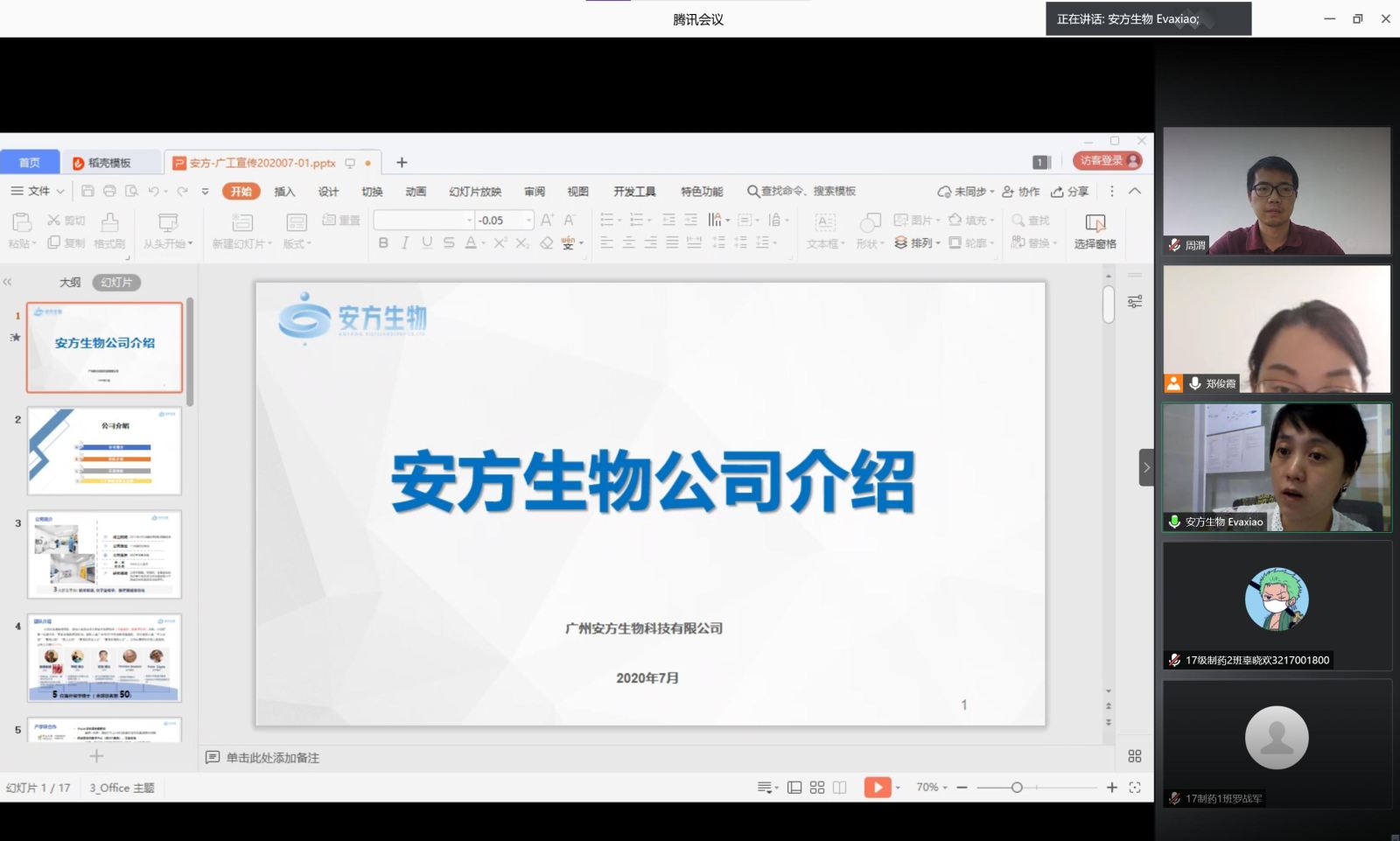Viewport: 1400px width, 841px height.
Task: Open the Insert (插入) ribbon tab
Action: coord(284,192)
